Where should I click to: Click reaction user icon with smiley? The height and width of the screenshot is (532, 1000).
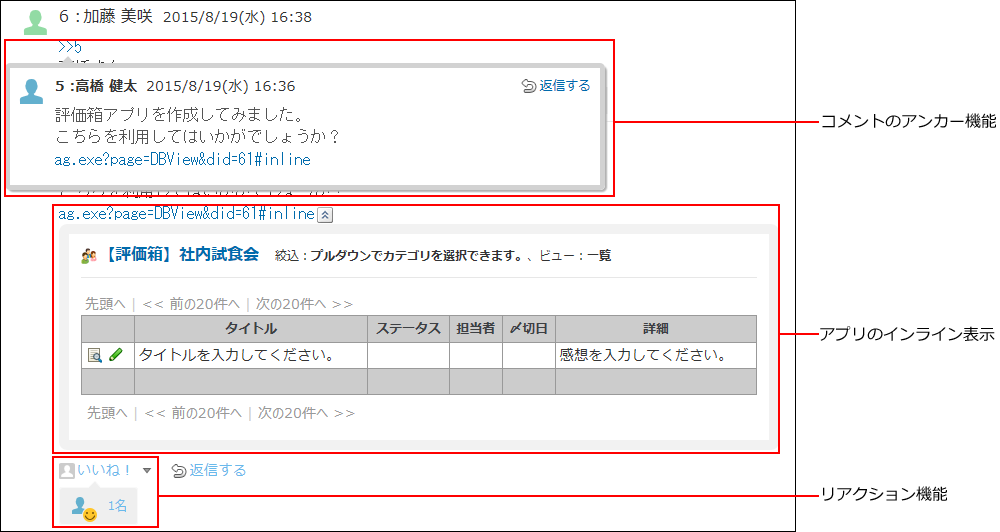84,508
